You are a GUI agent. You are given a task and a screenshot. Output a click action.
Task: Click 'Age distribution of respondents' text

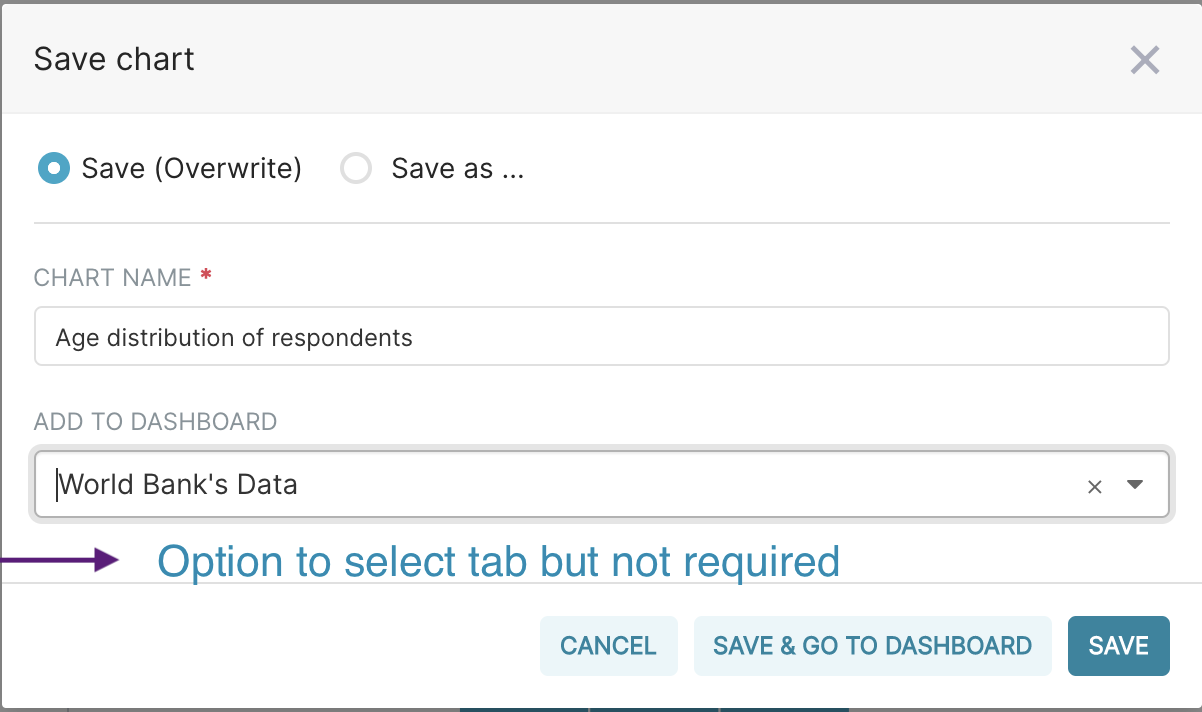click(x=234, y=338)
